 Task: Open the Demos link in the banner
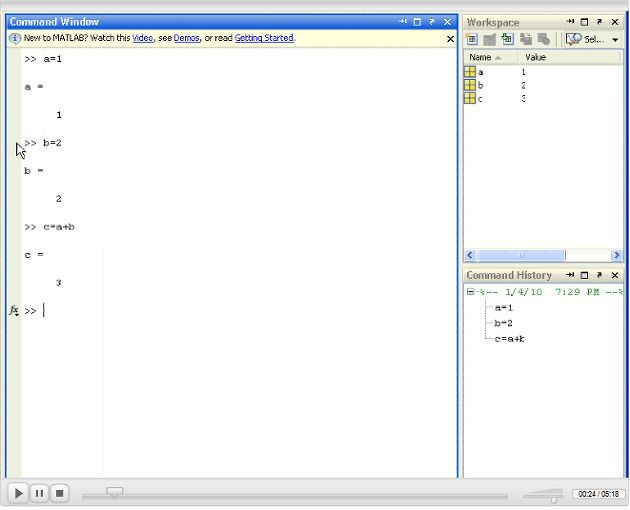(x=186, y=38)
